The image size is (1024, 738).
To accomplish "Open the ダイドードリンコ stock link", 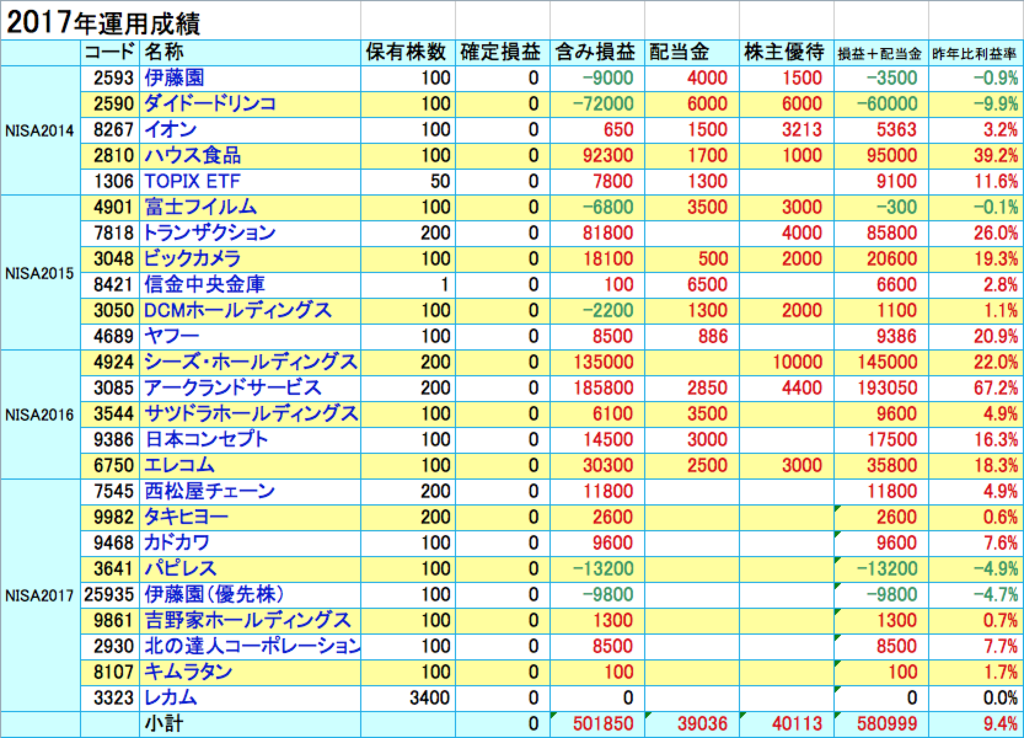I will 210,104.
